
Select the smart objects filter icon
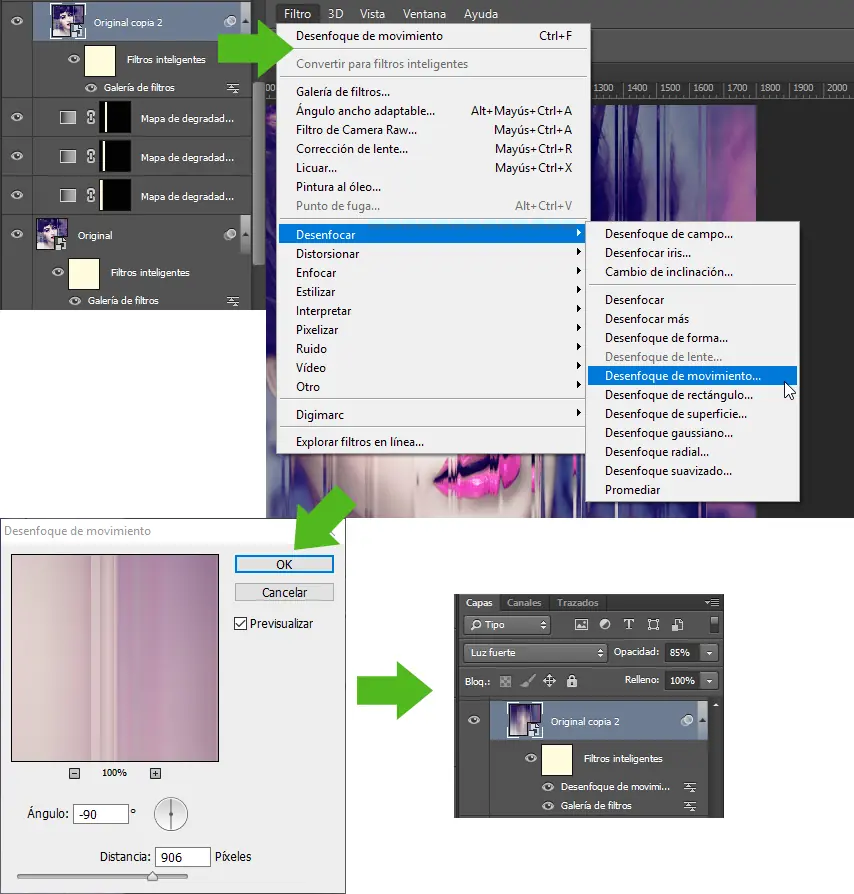click(x=678, y=624)
